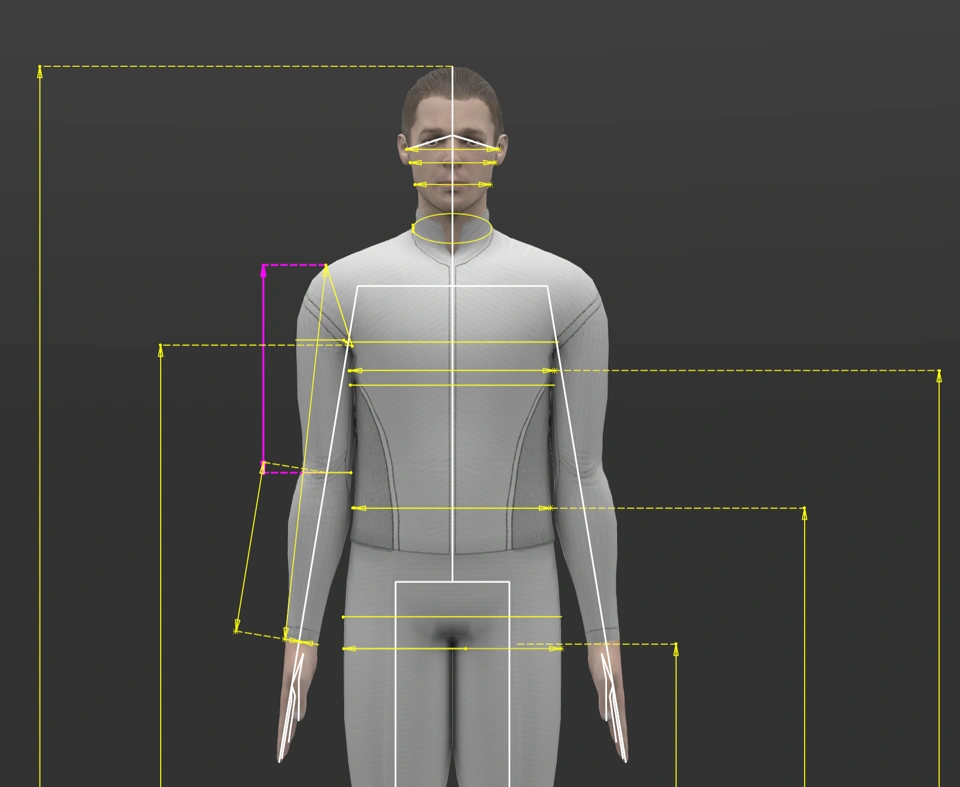Image resolution: width=960 pixels, height=787 pixels.
Task: Select the forearm length line outside the left arm
Action: [x=250, y=550]
